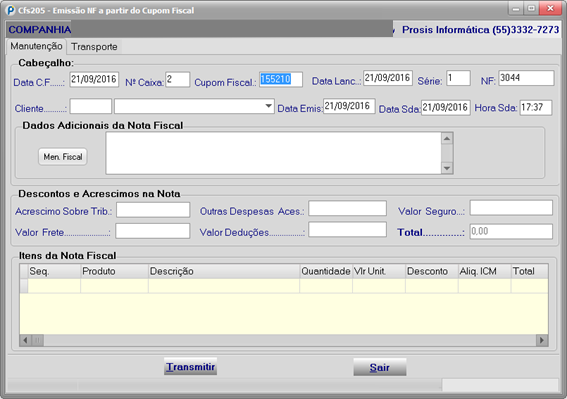Viewport: 567px width, 399px height.
Task: Click the Outras Despesas Aces. field
Action: (x=348, y=209)
